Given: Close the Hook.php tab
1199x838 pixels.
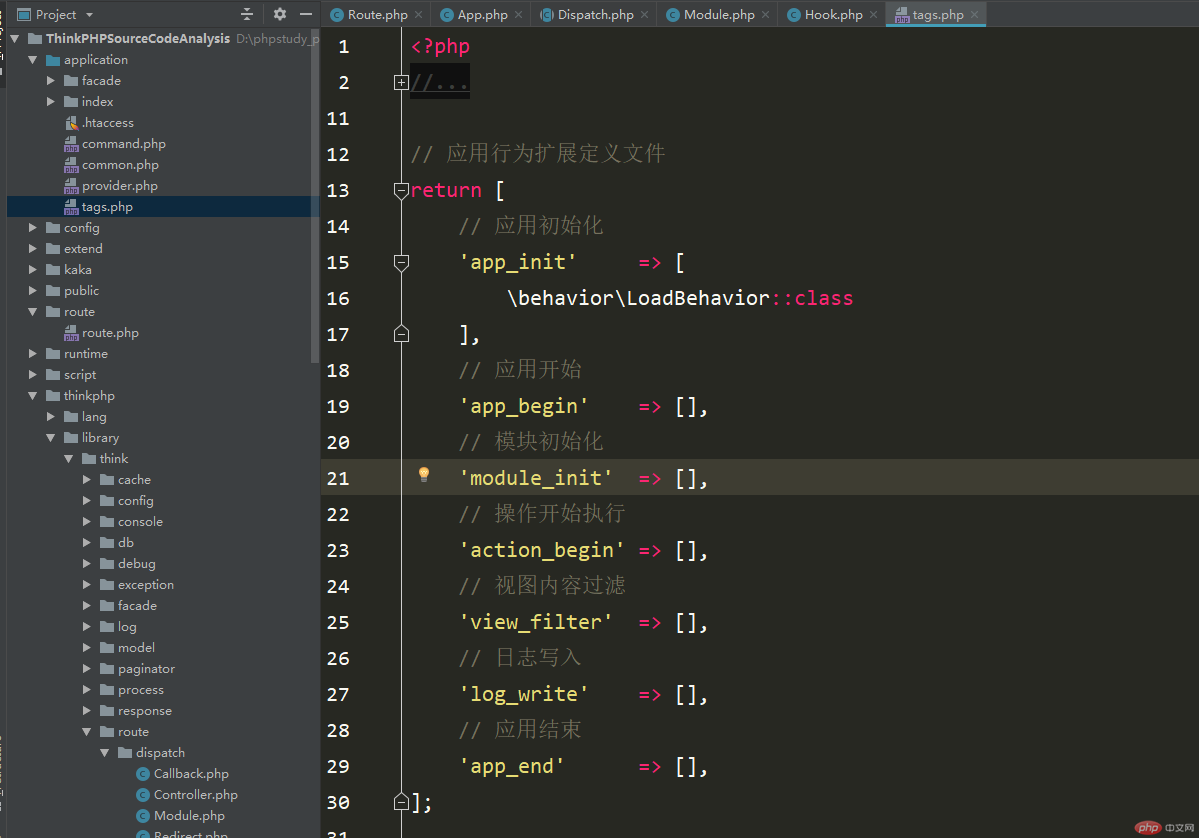Looking at the screenshot, I should pyautogui.click(x=873, y=15).
